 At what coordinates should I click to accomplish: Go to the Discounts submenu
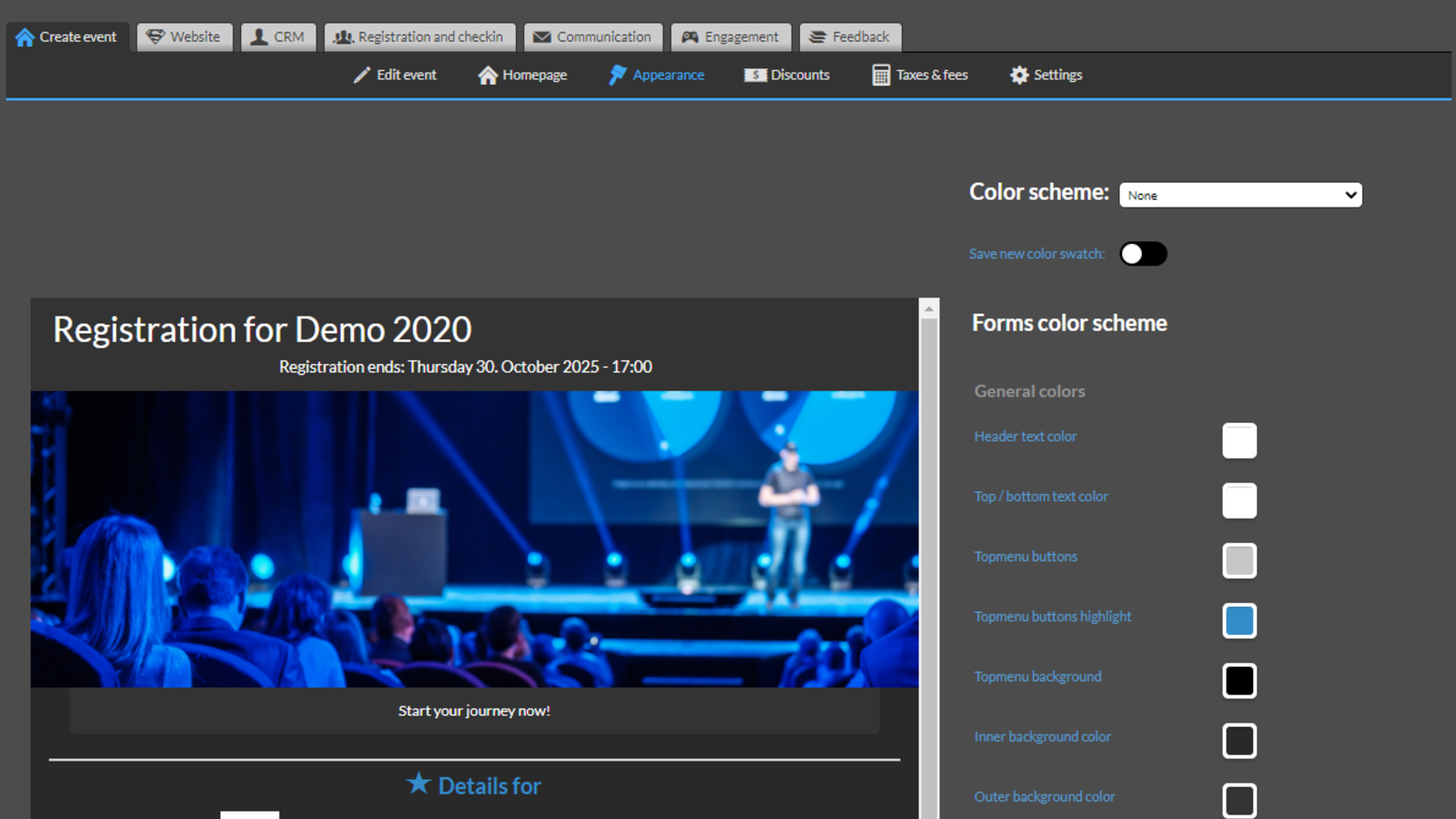pos(787,76)
